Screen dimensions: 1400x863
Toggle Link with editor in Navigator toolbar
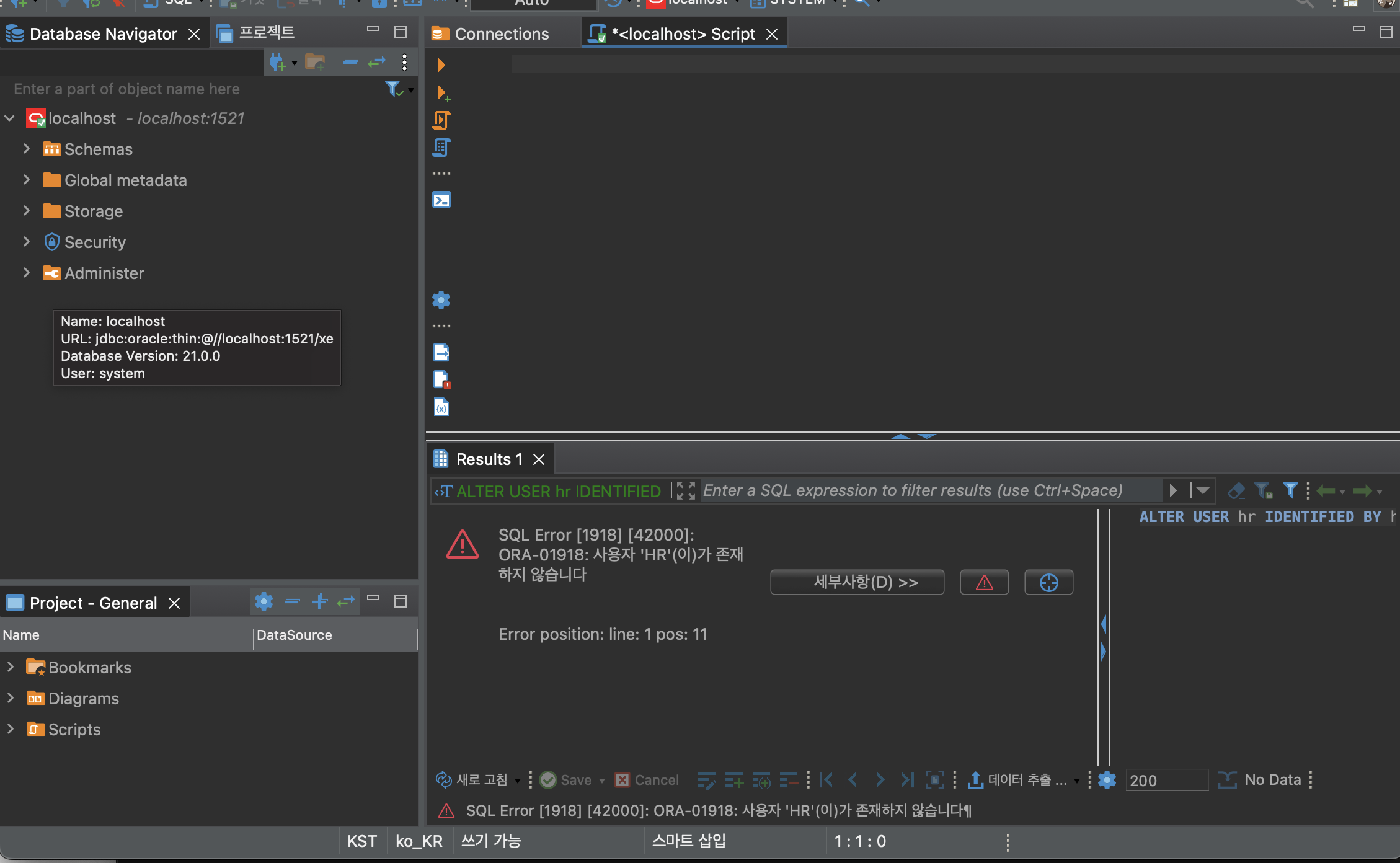click(x=377, y=62)
